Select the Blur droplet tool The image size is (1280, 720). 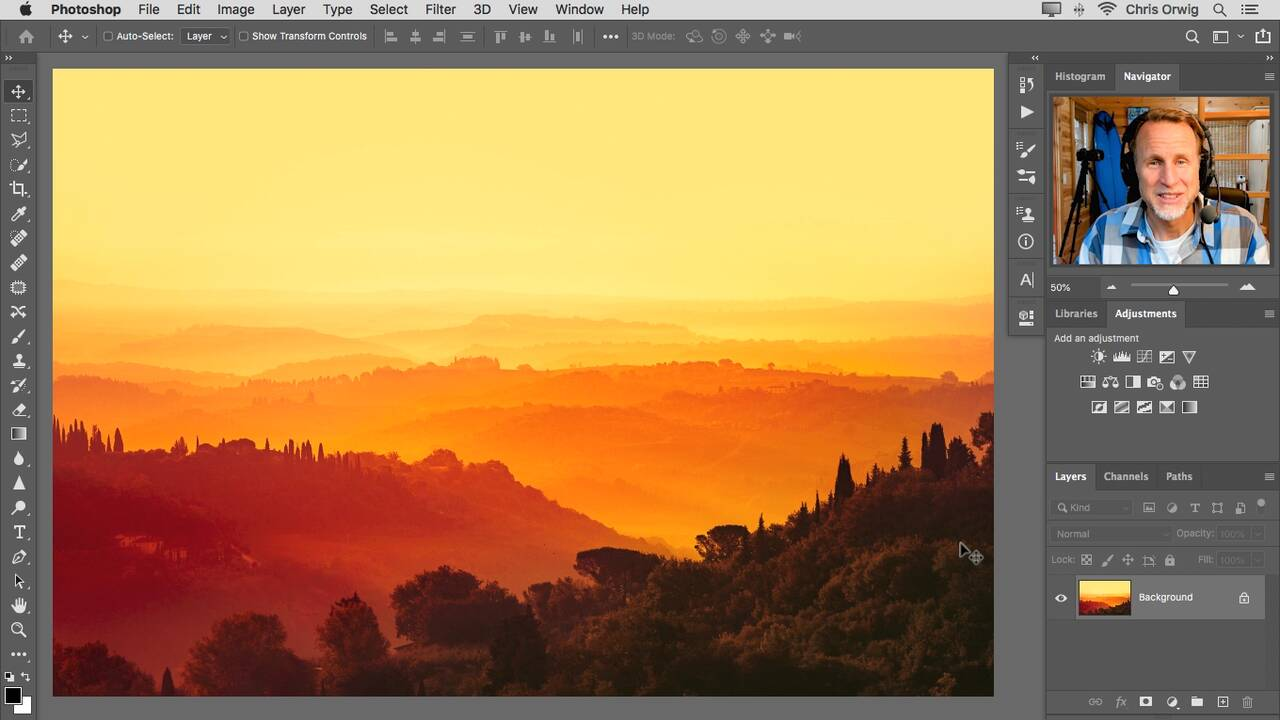[x=18, y=459]
